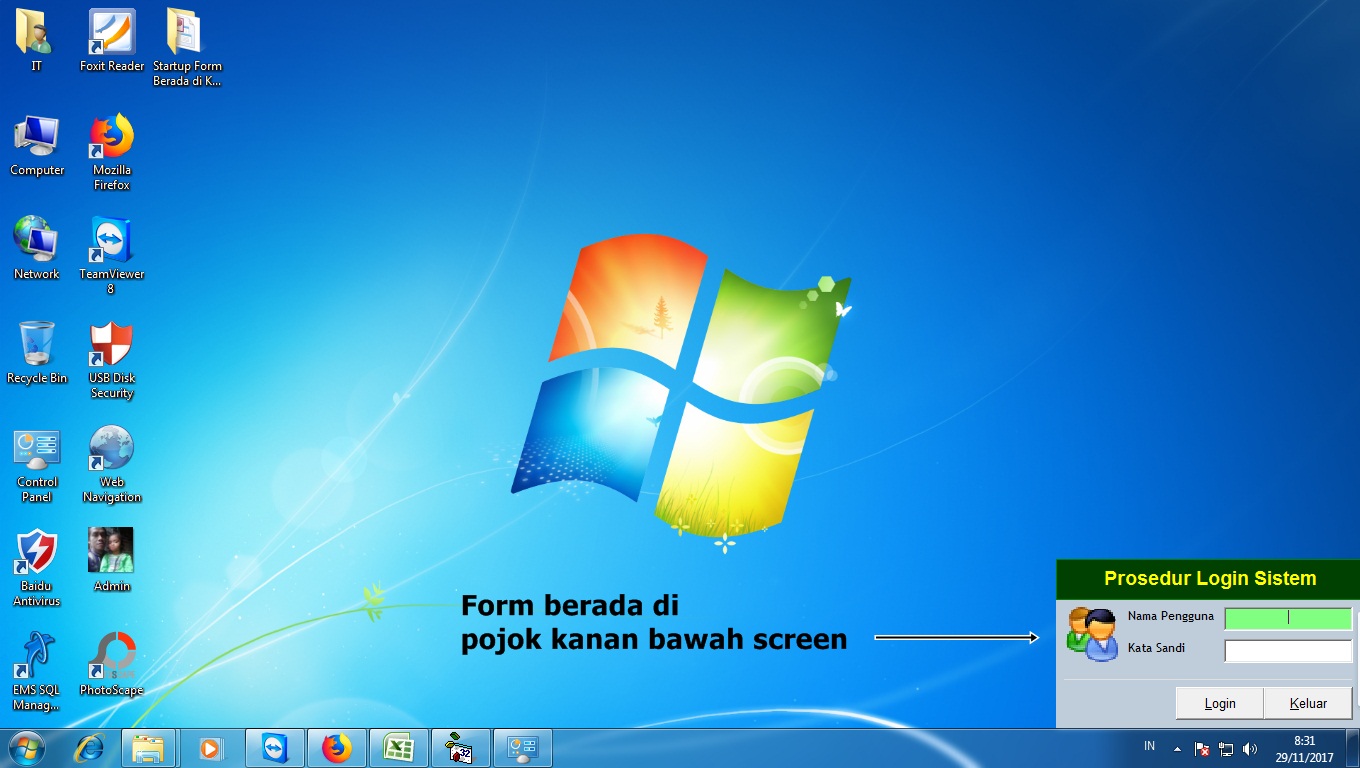Open the clock showing 8:31
Screen dimensions: 1360x768
1304,749
